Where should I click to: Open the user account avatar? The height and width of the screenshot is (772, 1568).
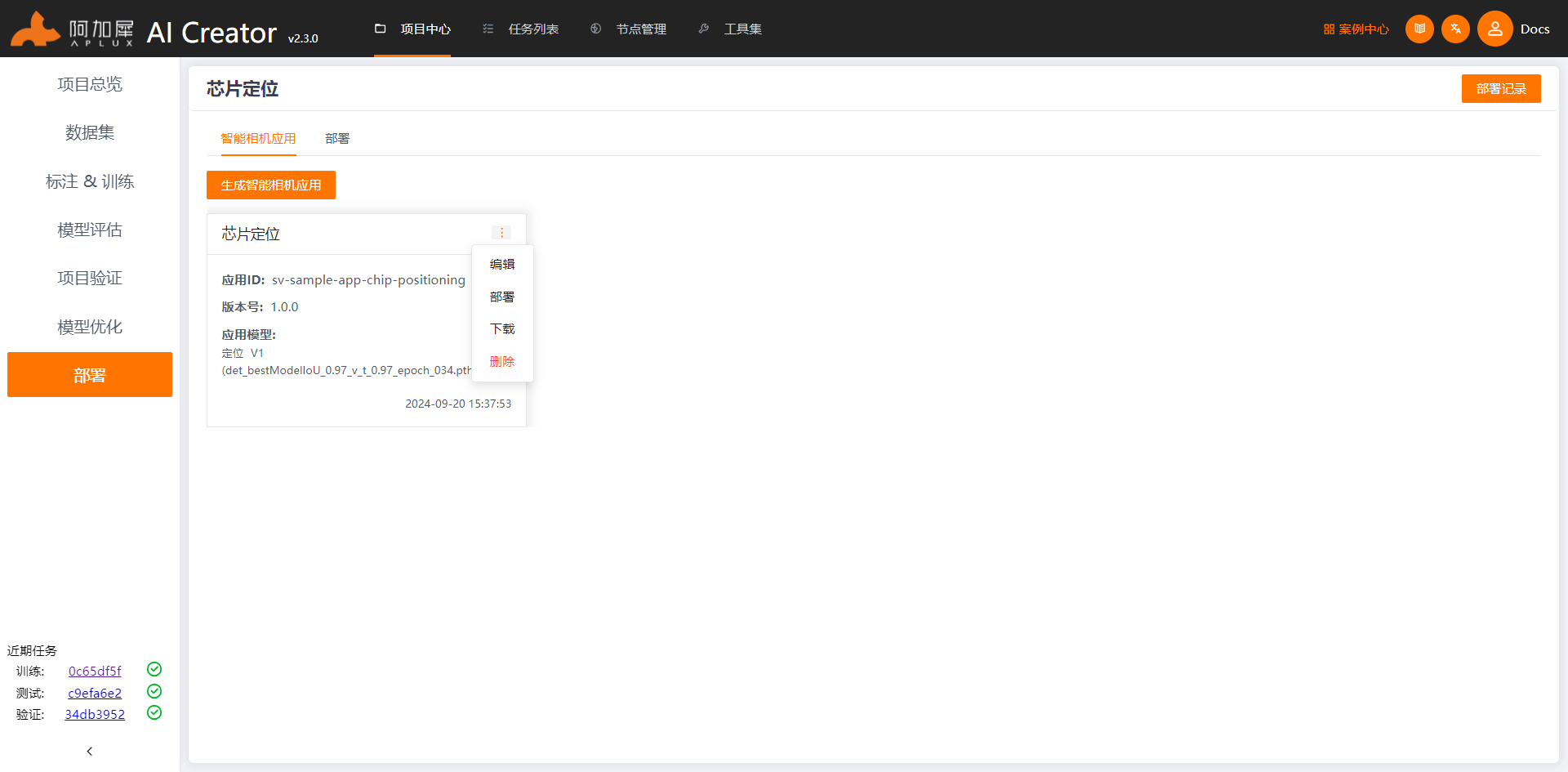[x=1494, y=29]
